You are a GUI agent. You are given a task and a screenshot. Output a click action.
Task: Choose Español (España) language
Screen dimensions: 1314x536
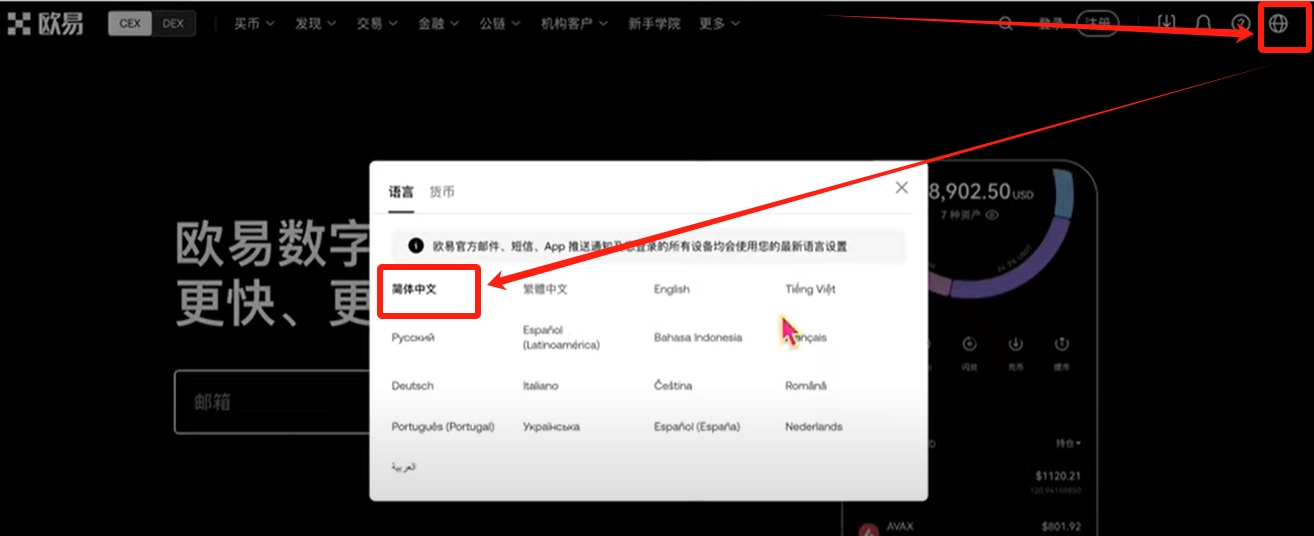tap(697, 427)
